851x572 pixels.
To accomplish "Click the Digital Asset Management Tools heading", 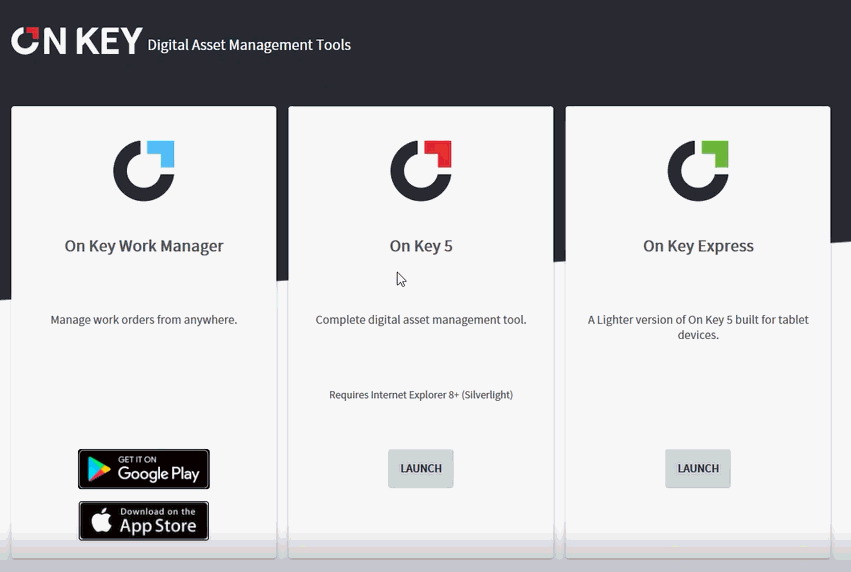I will [x=249, y=45].
